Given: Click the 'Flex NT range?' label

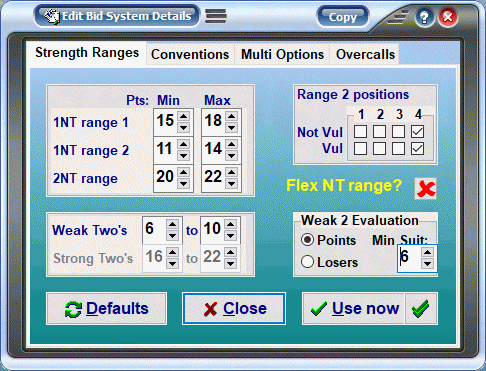Looking at the screenshot, I should (x=344, y=185).
